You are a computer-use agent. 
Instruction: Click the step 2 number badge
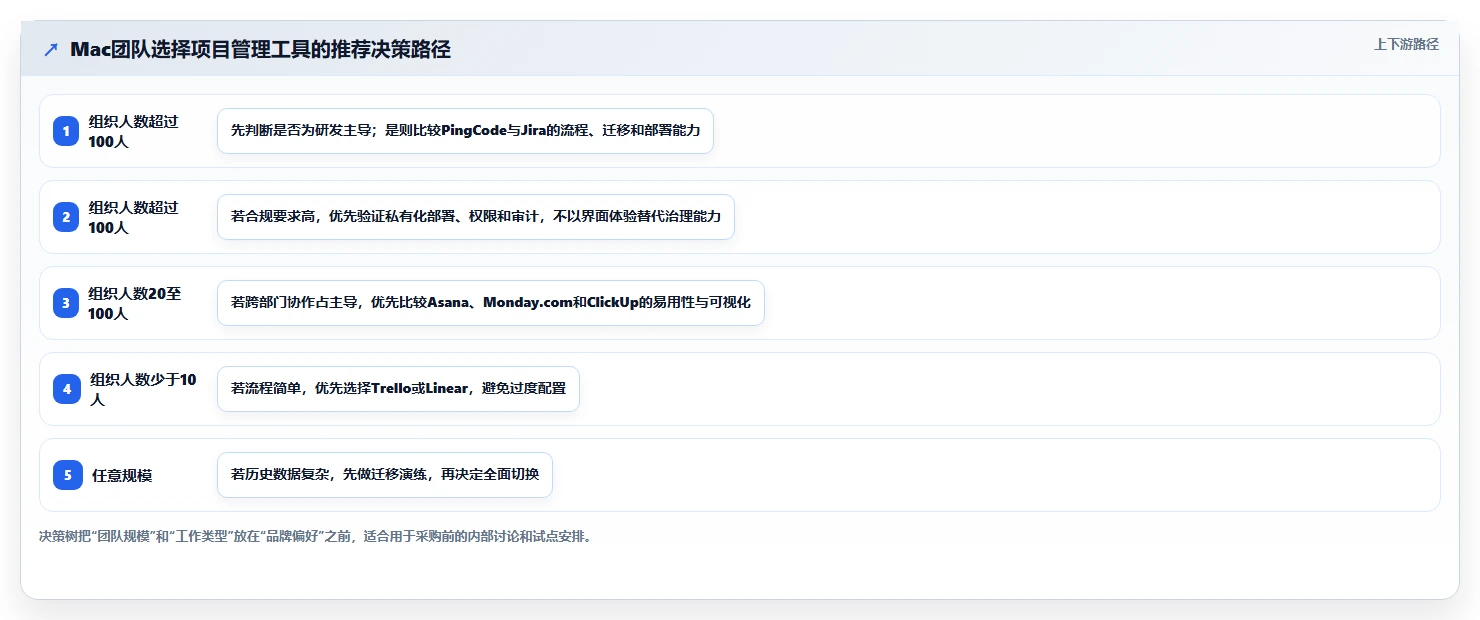pos(66,217)
